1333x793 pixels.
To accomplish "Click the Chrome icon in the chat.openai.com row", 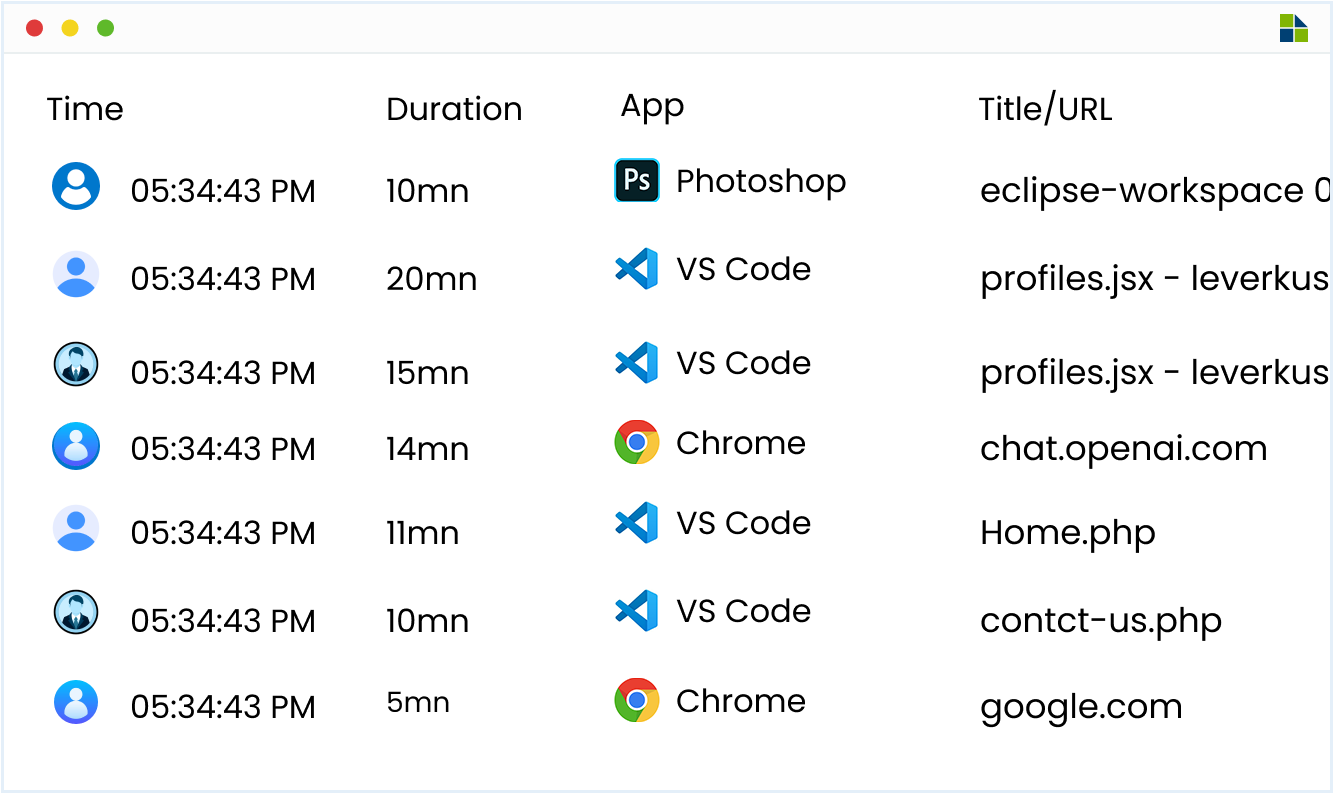I will (x=636, y=442).
